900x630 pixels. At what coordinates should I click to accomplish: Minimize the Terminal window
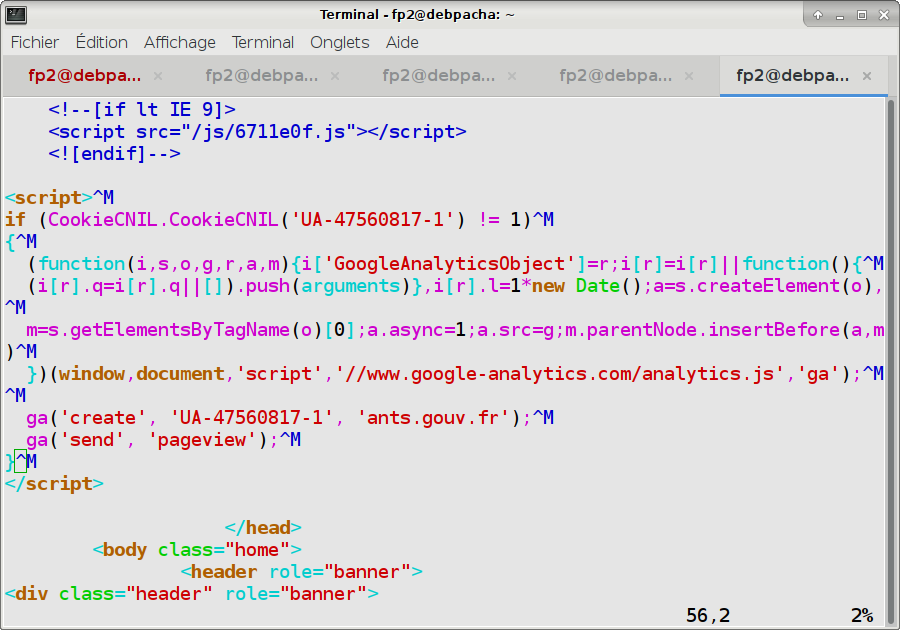840,15
